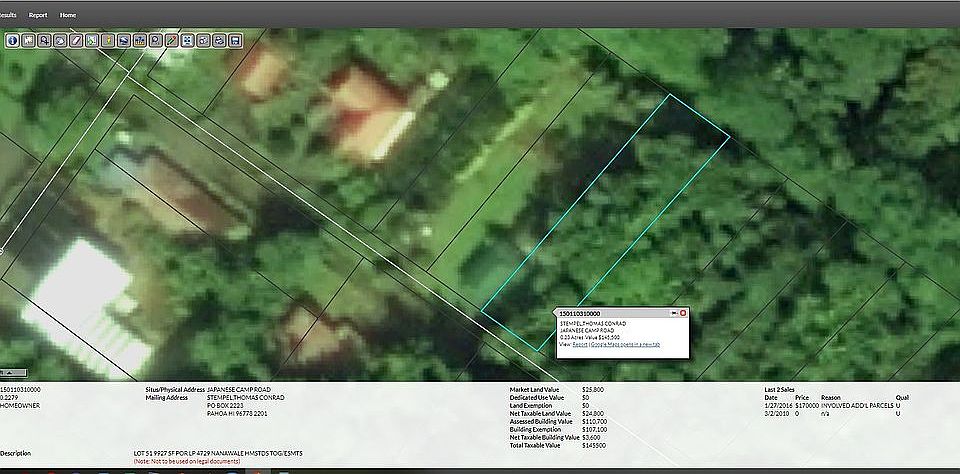
Task: Activate the green polygon select tool
Action: point(92,41)
